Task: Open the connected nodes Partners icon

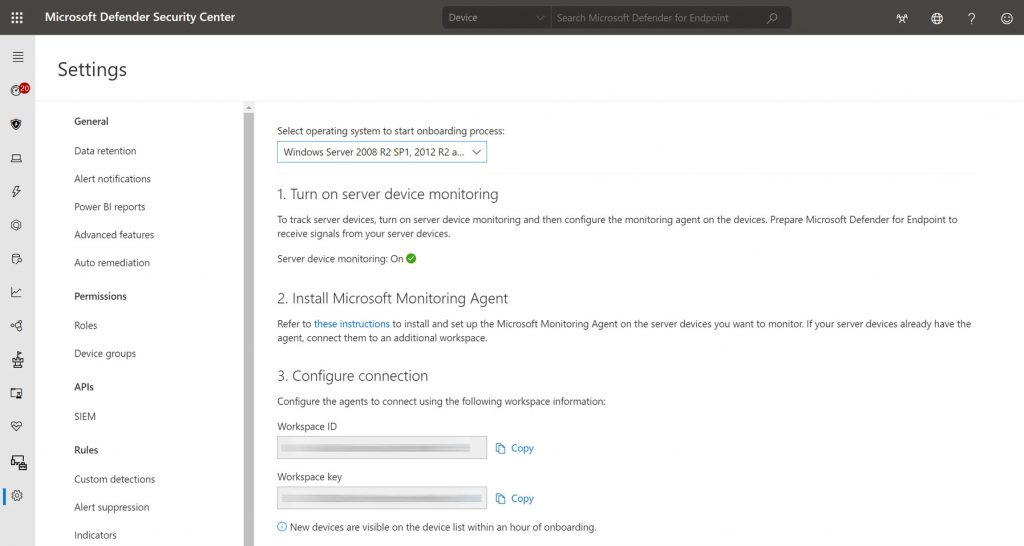Action: click(16, 325)
